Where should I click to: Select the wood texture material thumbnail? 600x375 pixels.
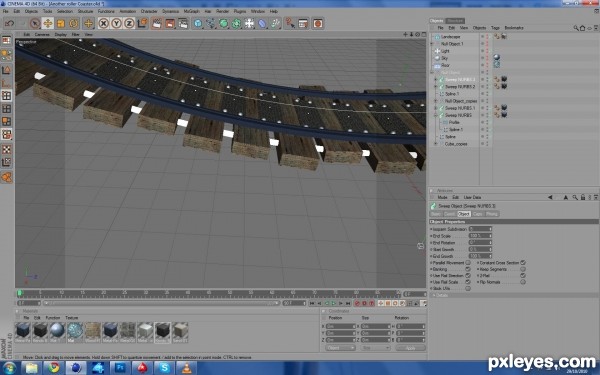point(92,331)
